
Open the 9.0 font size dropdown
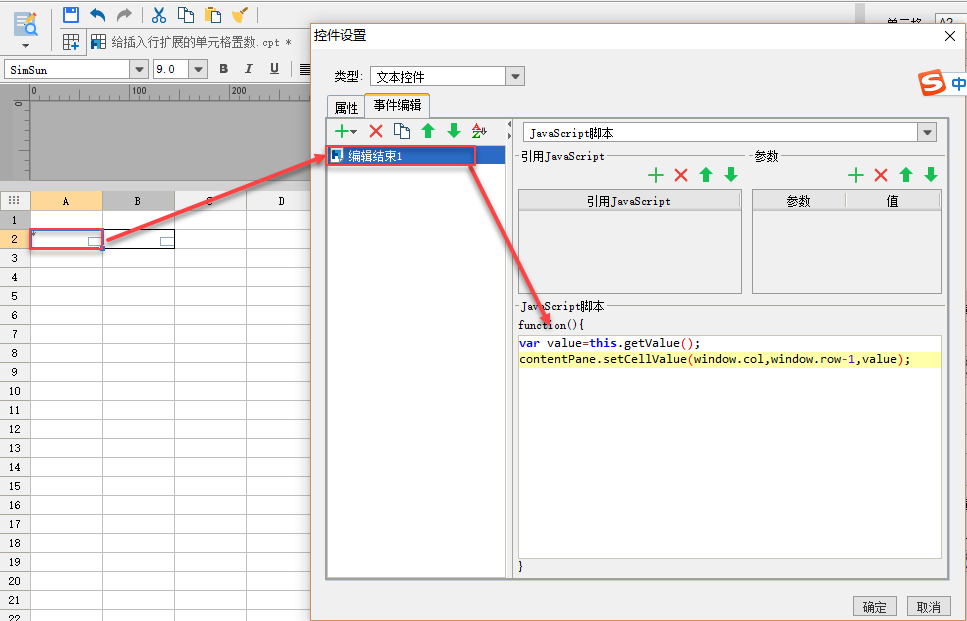point(198,70)
